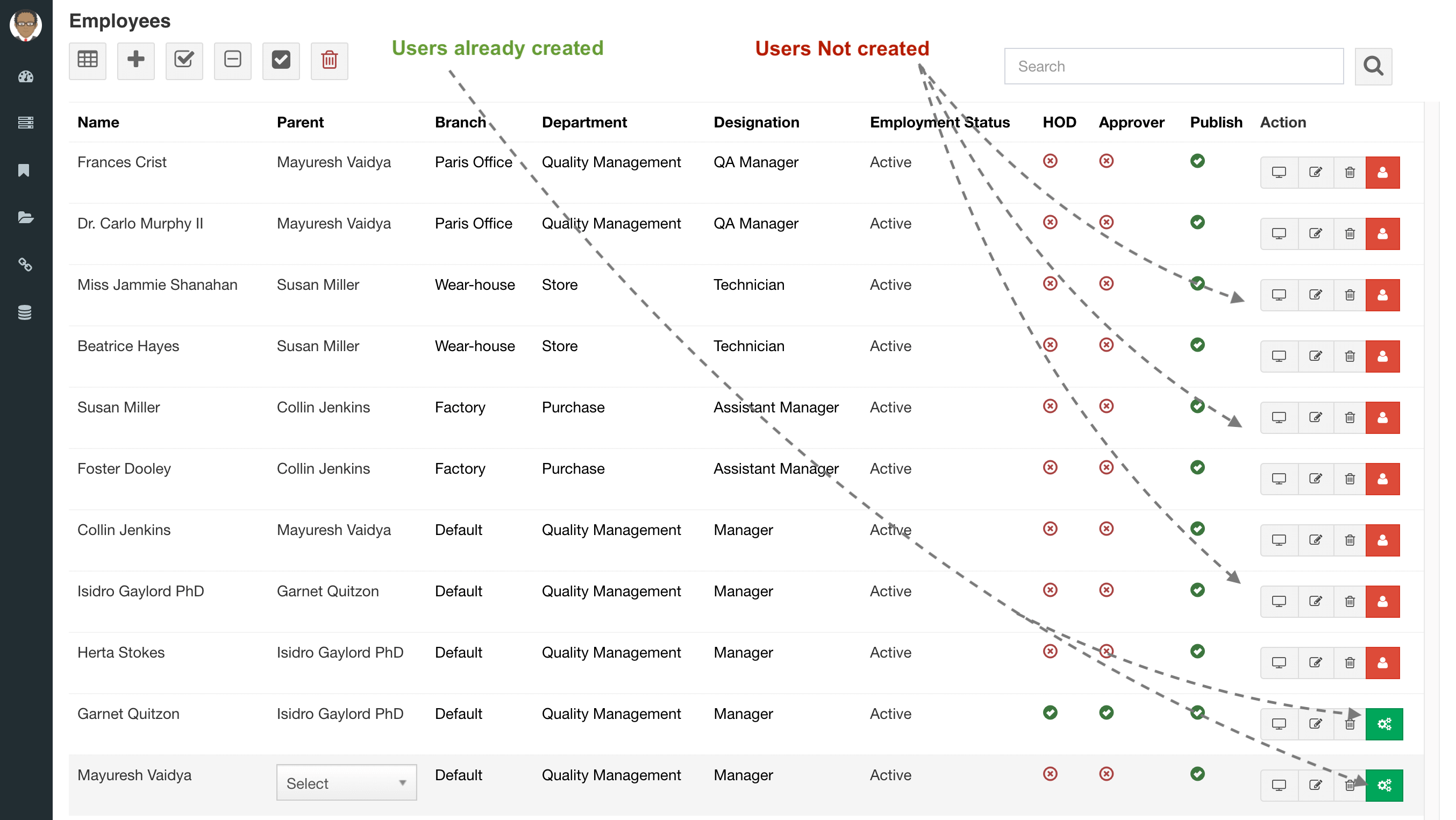Toggle Approver status for Mayuresh Vaidya

pos(1106,774)
